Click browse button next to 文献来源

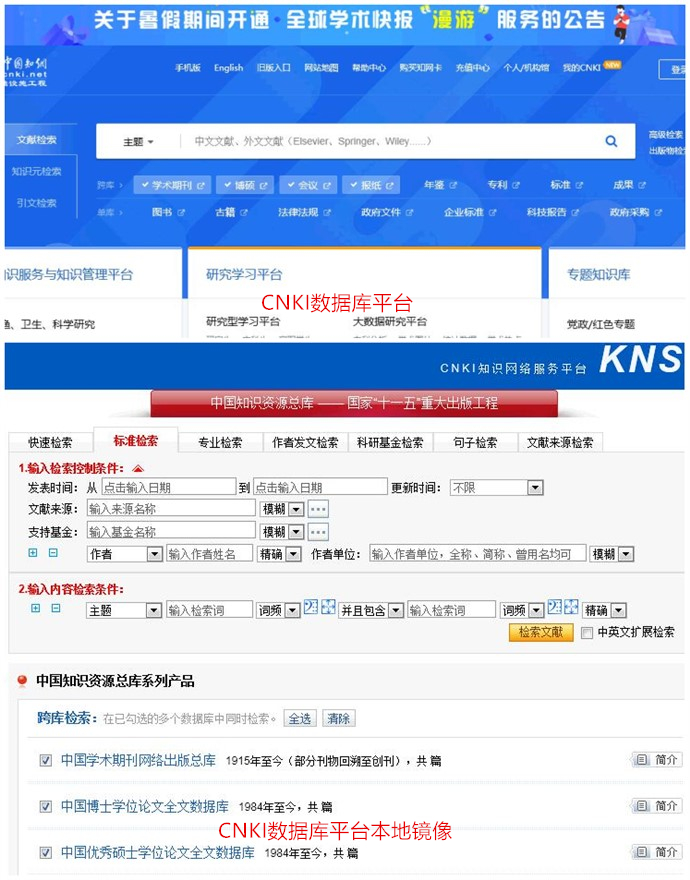318,509
